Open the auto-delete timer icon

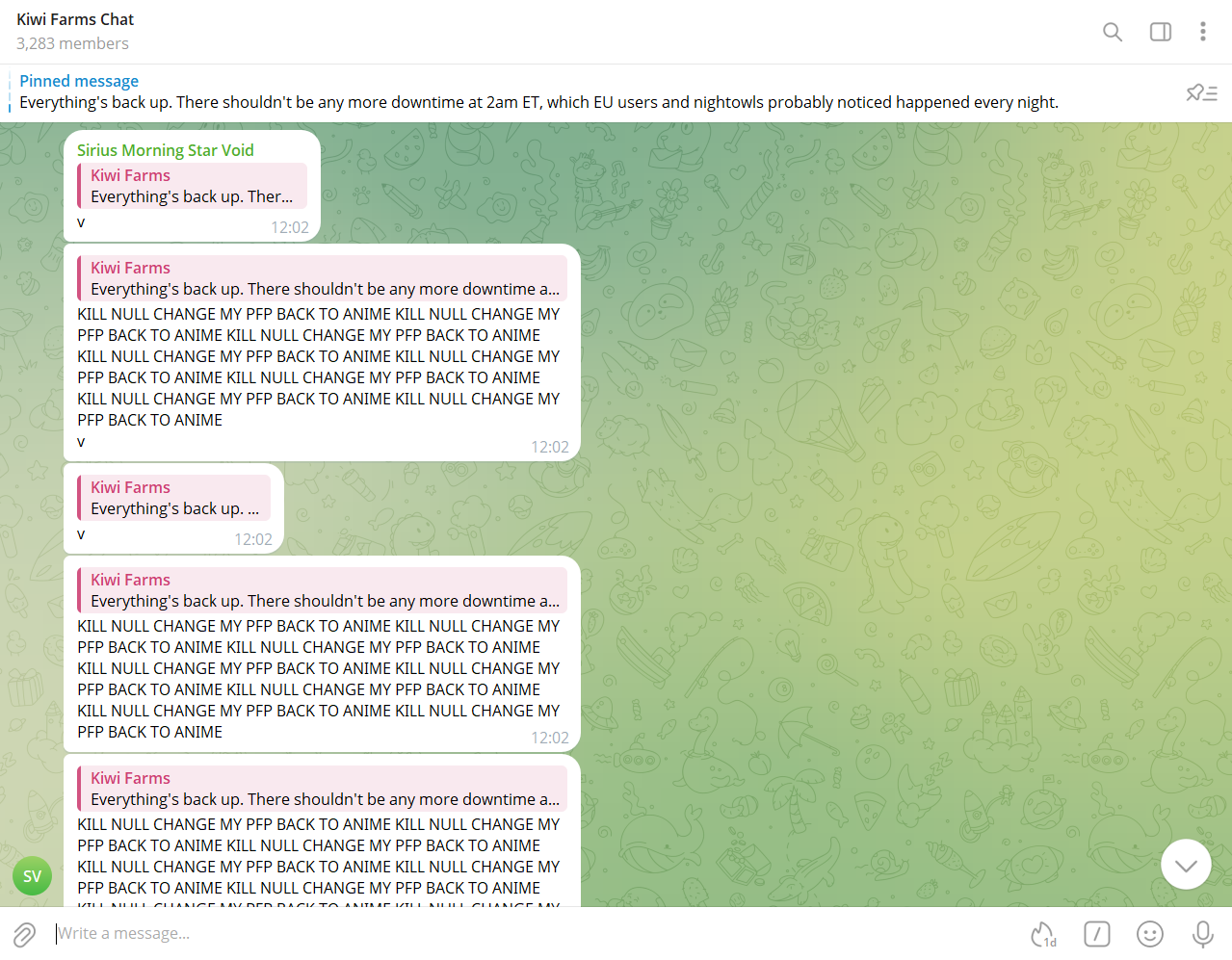tap(1043, 934)
